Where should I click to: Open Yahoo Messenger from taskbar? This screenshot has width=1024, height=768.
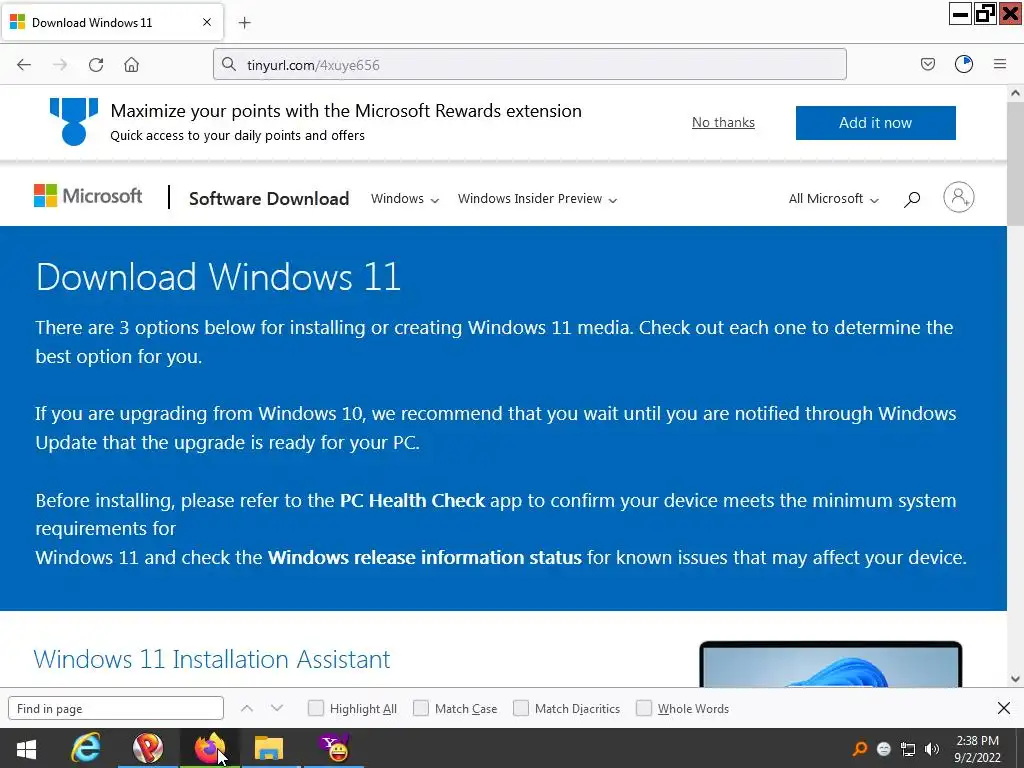[334, 748]
